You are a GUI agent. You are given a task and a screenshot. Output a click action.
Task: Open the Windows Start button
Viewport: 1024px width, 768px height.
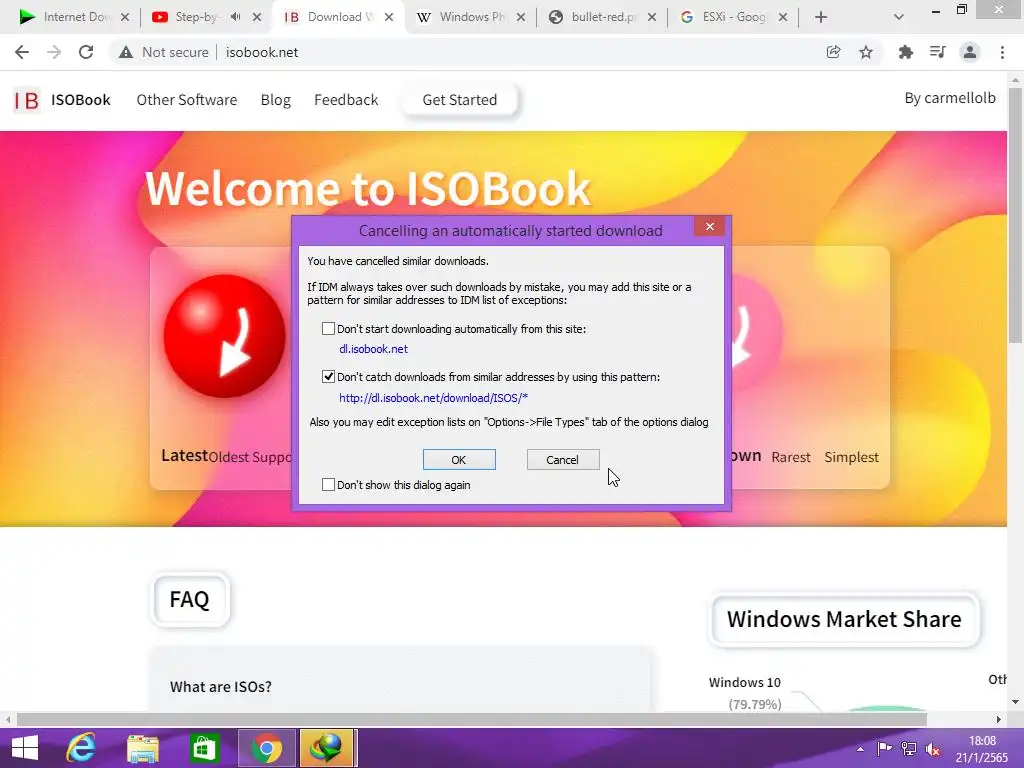[x=25, y=748]
